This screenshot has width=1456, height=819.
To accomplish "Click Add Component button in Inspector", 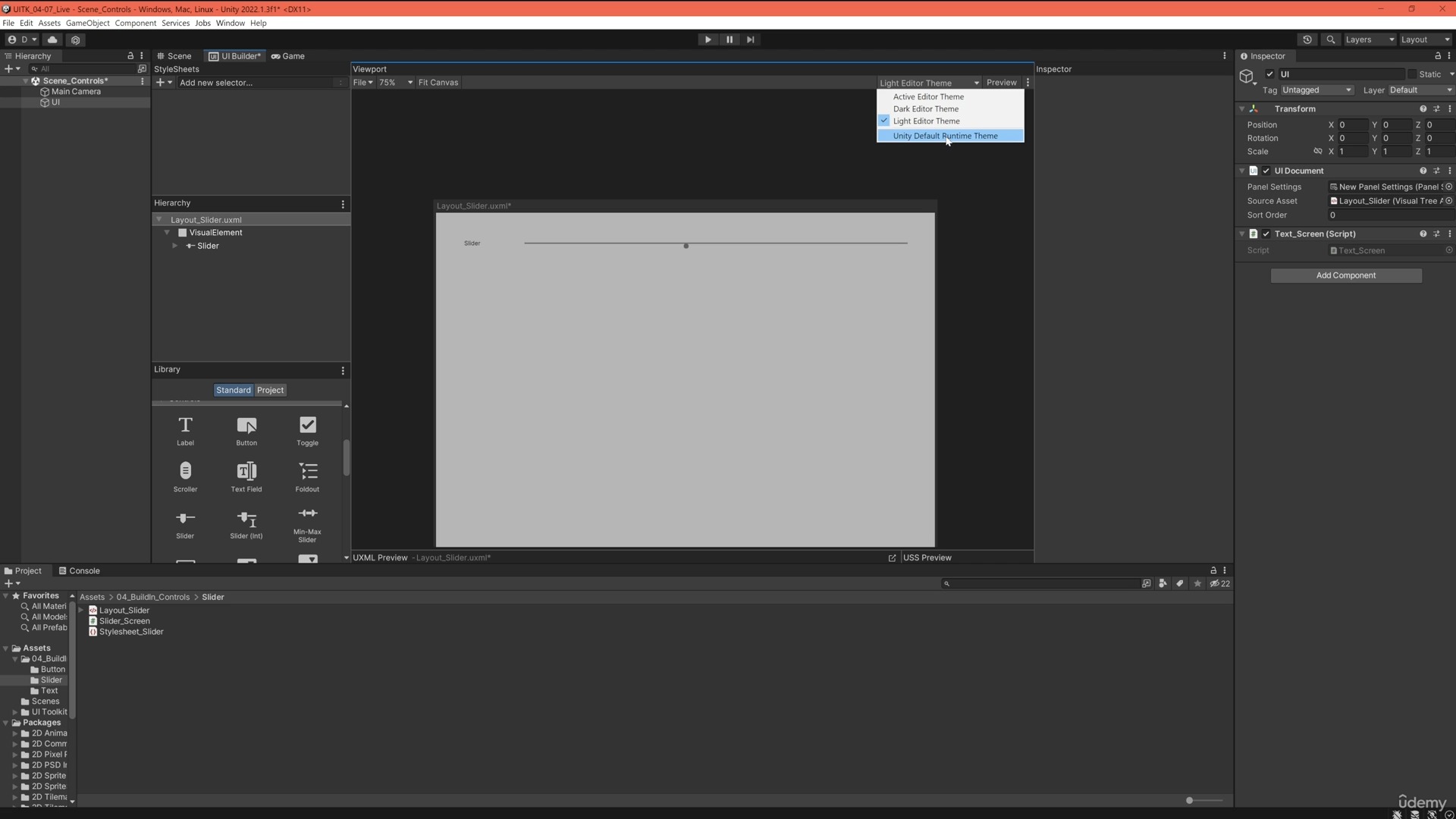I will click(1346, 275).
